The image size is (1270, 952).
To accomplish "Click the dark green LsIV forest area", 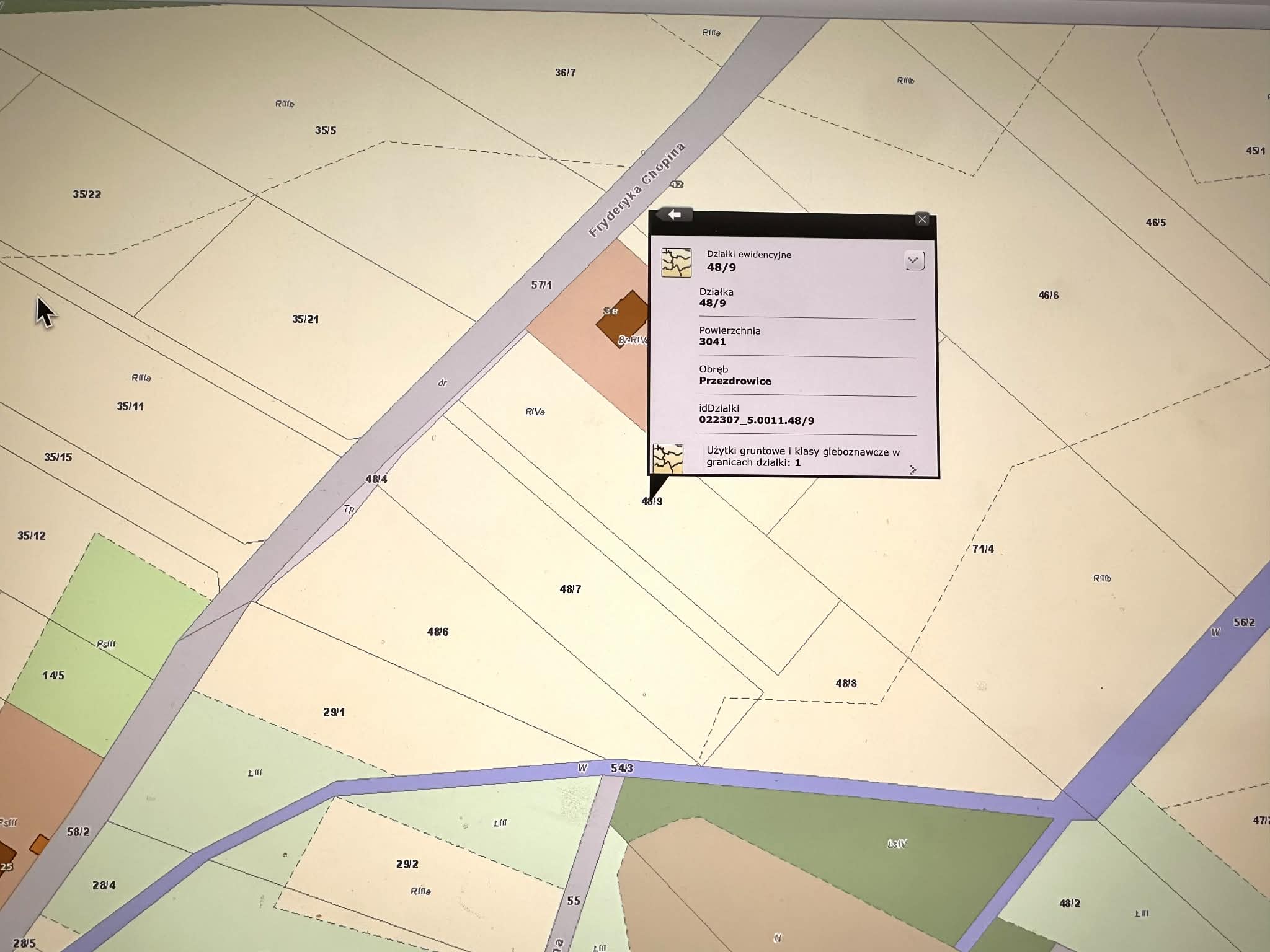I will [x=896, y=844].
